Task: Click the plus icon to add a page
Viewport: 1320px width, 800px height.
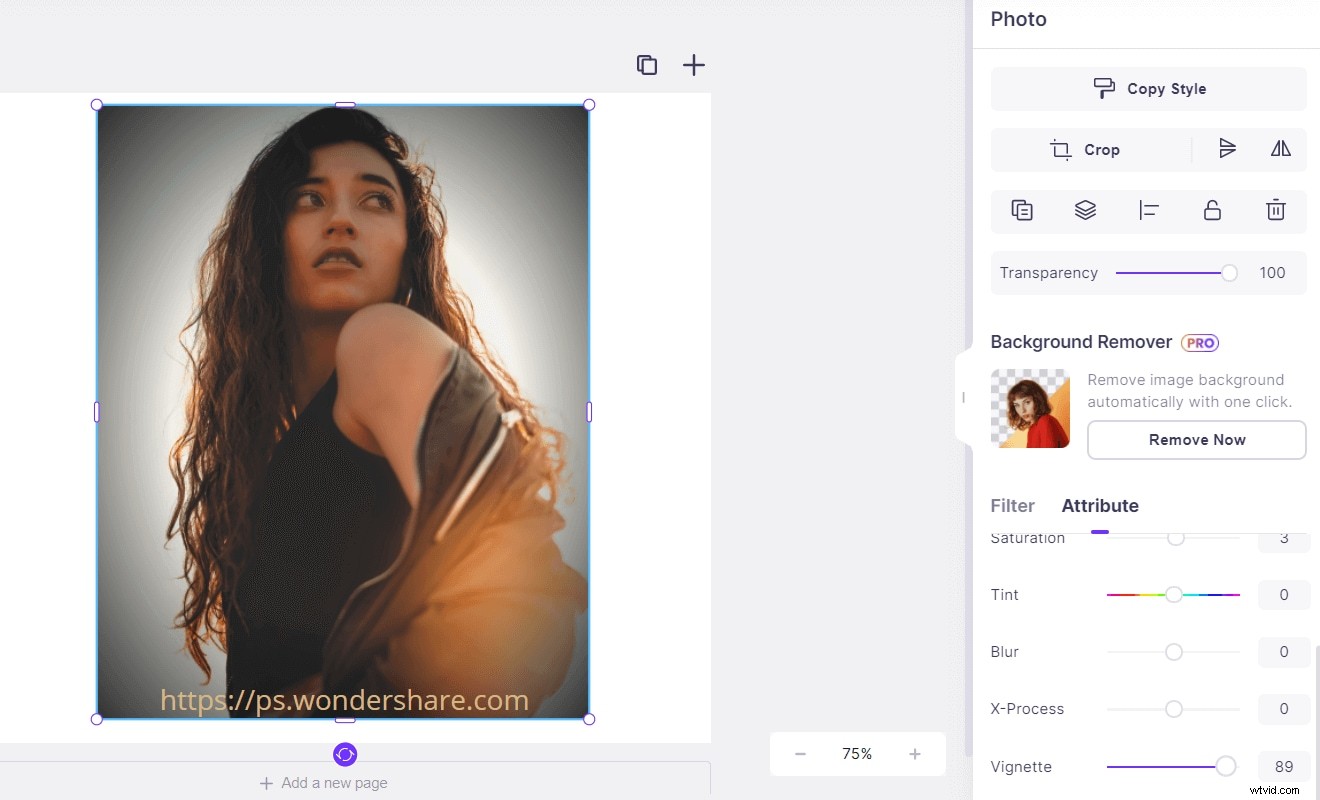Action: pyautogui.click(x=693, y=64)
